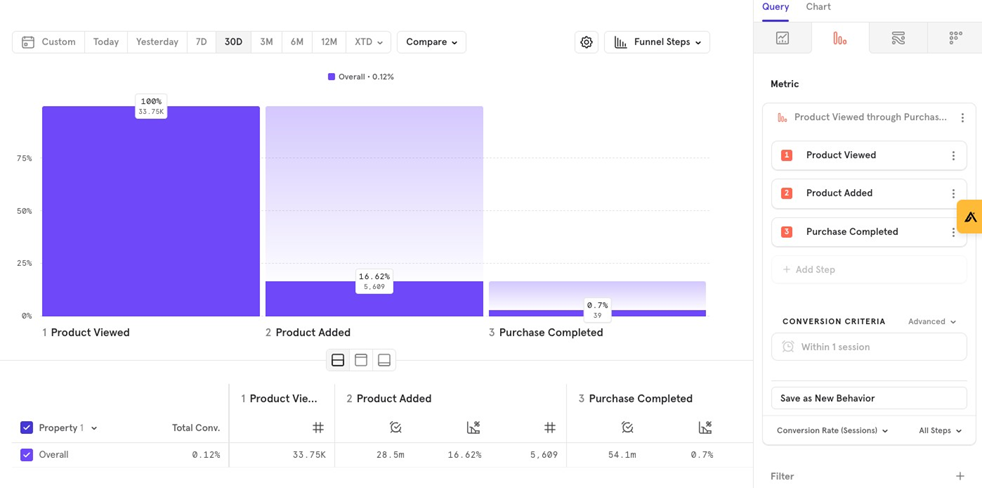This screenshot has height=488, width=982.
Task: Uncheck the Overall row checkbox
Action: click(27, 455)
